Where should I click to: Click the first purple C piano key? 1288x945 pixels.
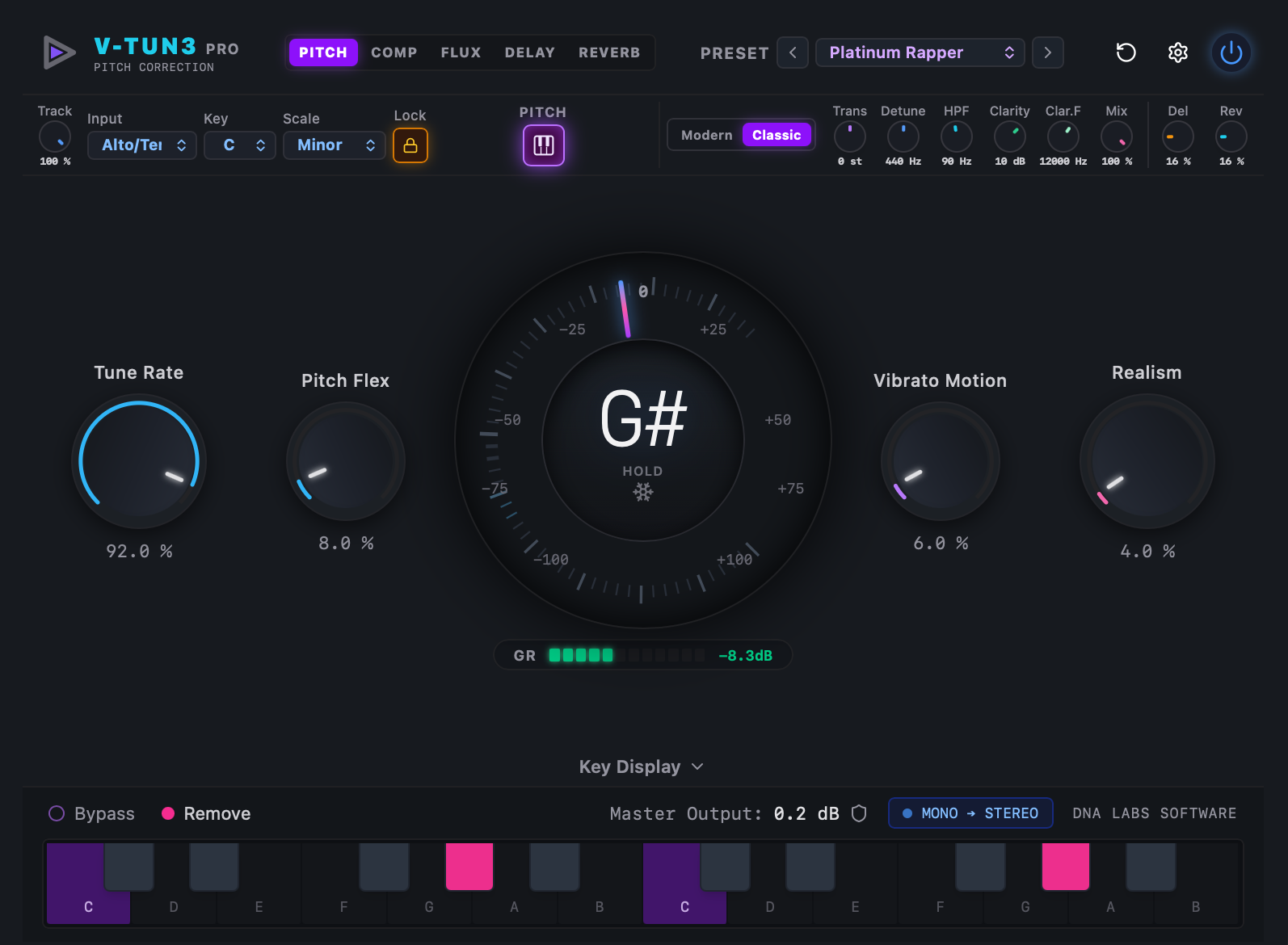click(88, 884)
